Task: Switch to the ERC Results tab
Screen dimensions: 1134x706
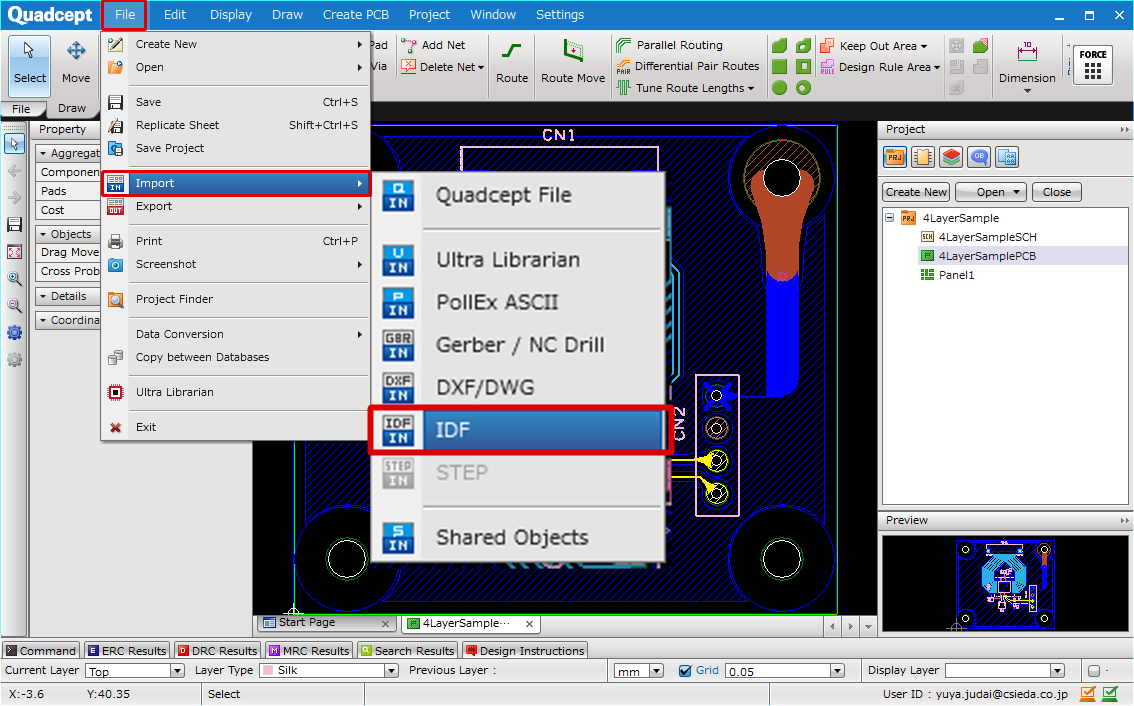Action: (x=127, y=650)
